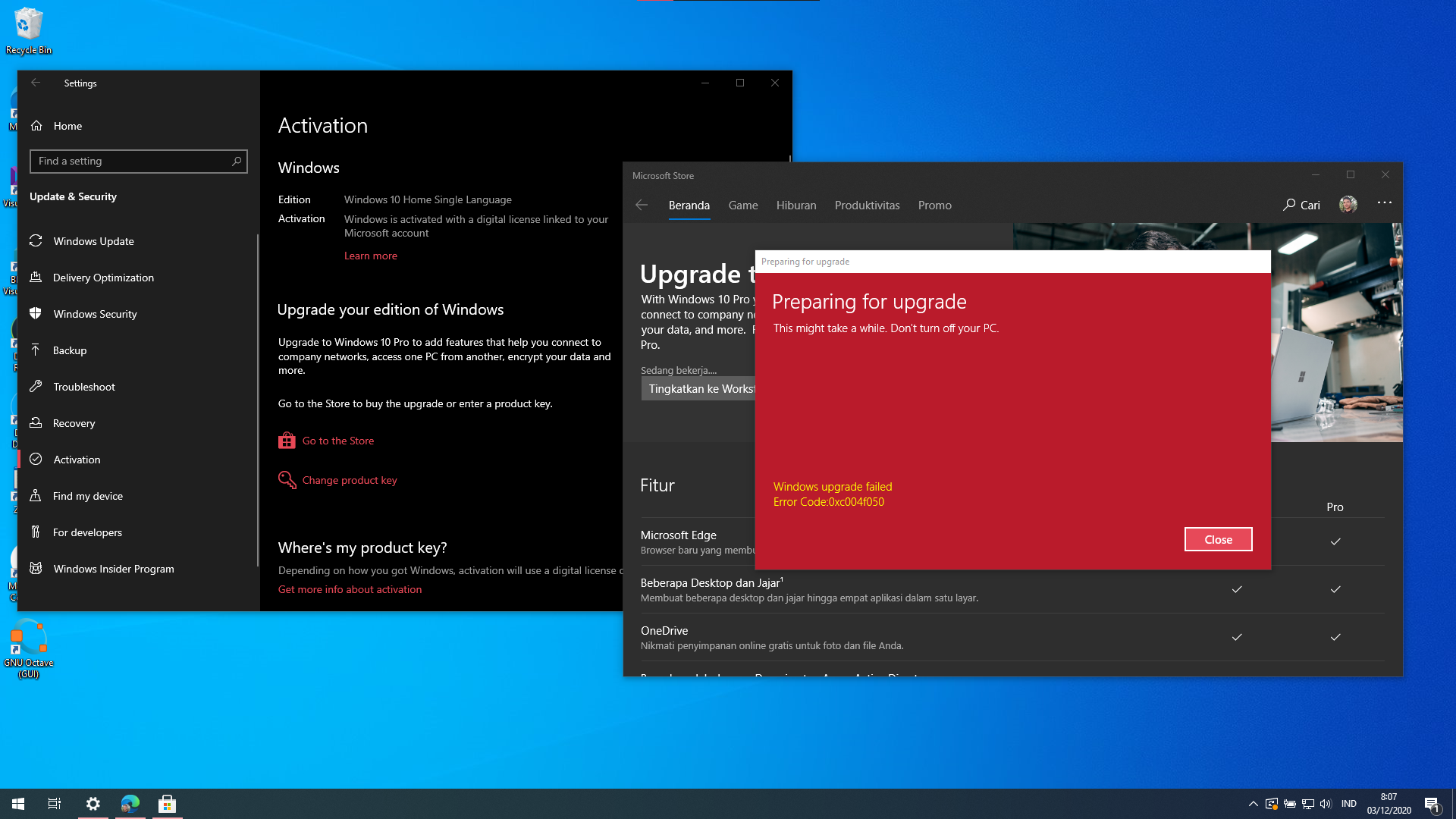Click the key icon beside Change product key

(x=287, y=480)
